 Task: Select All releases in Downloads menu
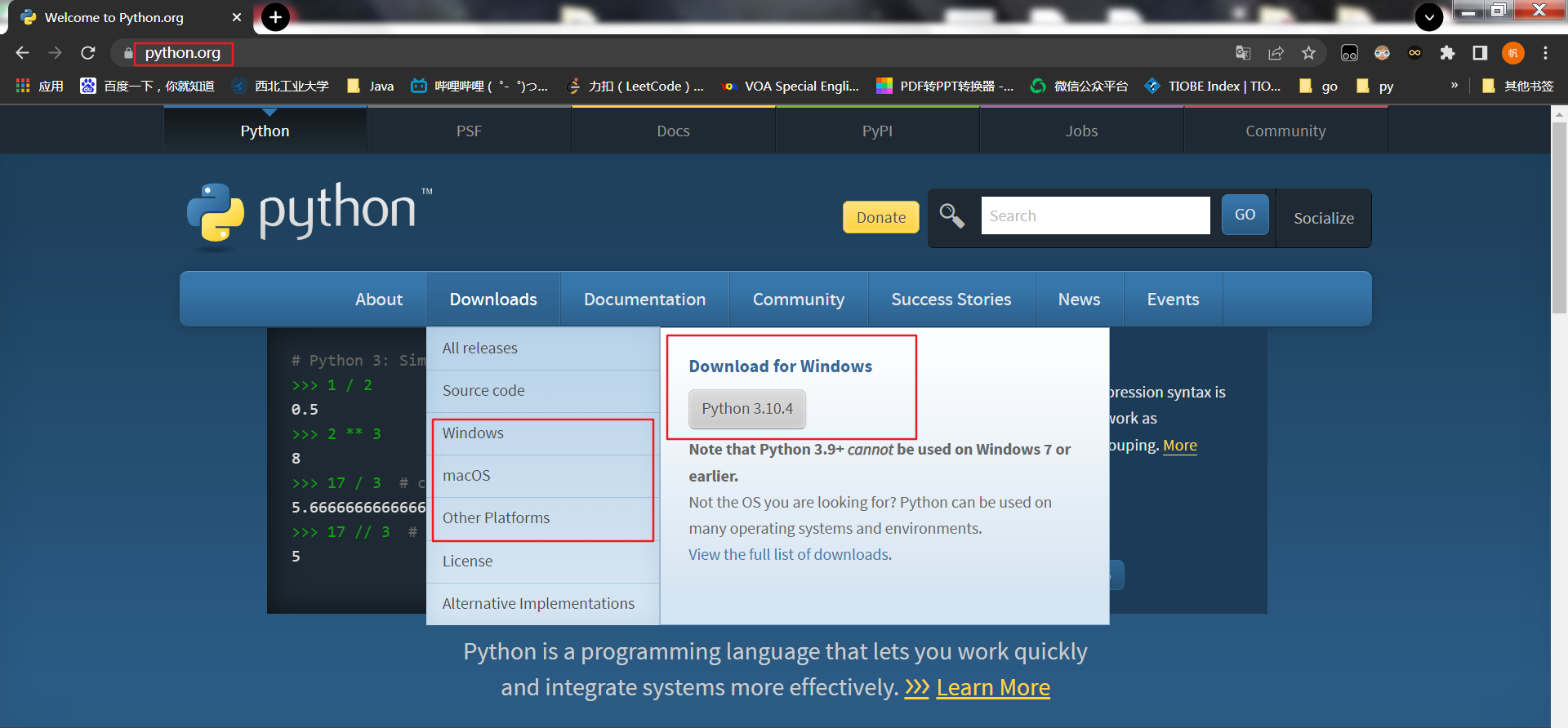[543, 348]
